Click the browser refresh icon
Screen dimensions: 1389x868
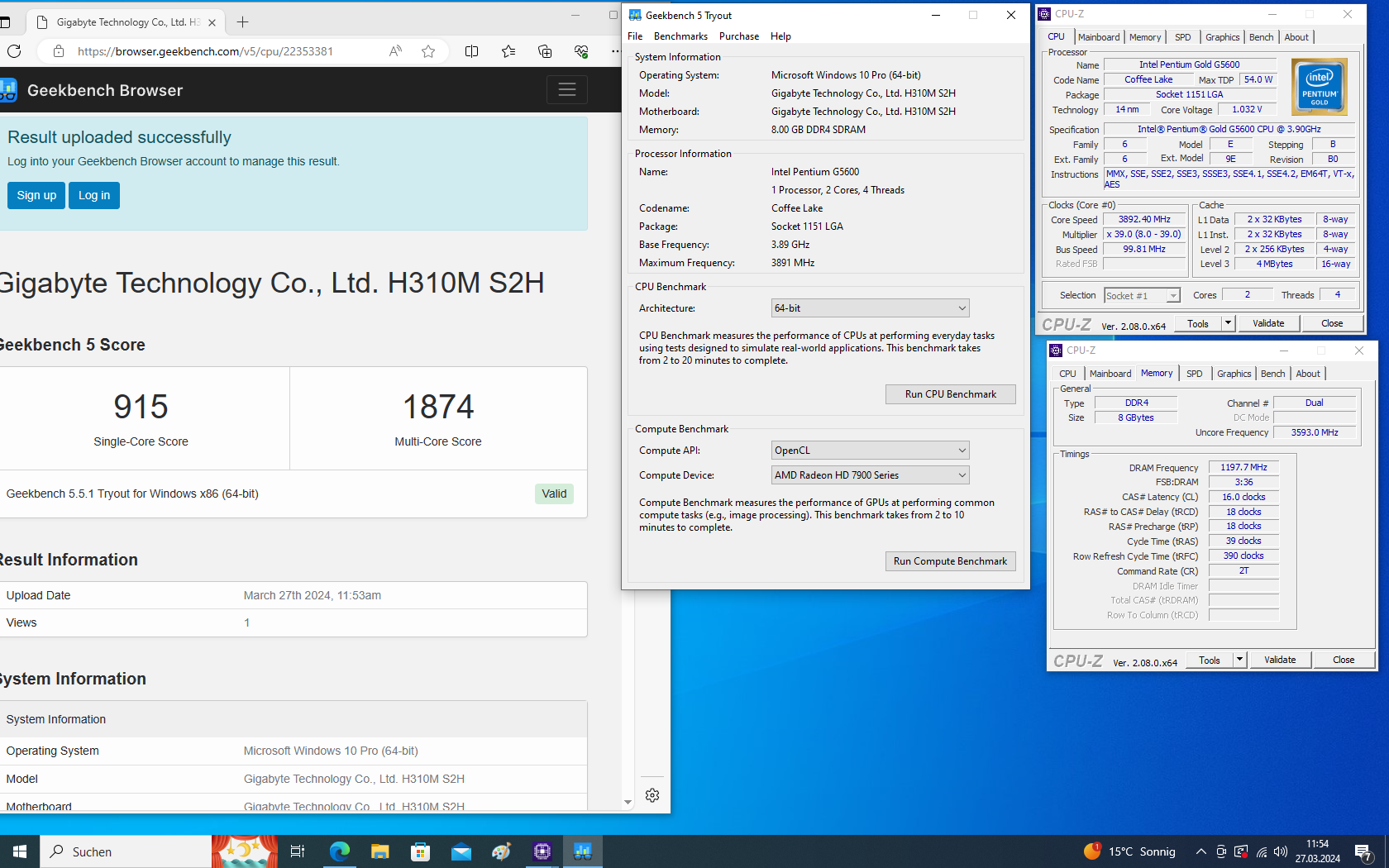[14, 51]
